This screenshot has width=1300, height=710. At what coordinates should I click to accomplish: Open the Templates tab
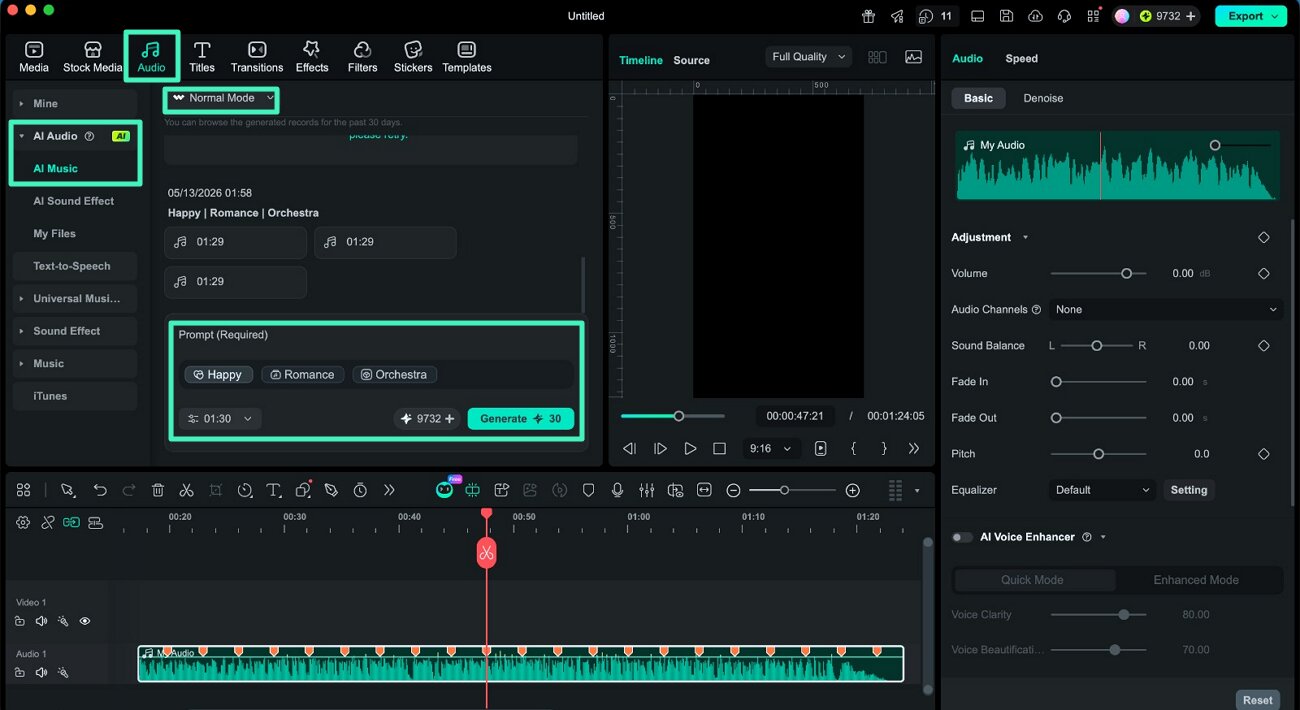click(x=467, y=57)
